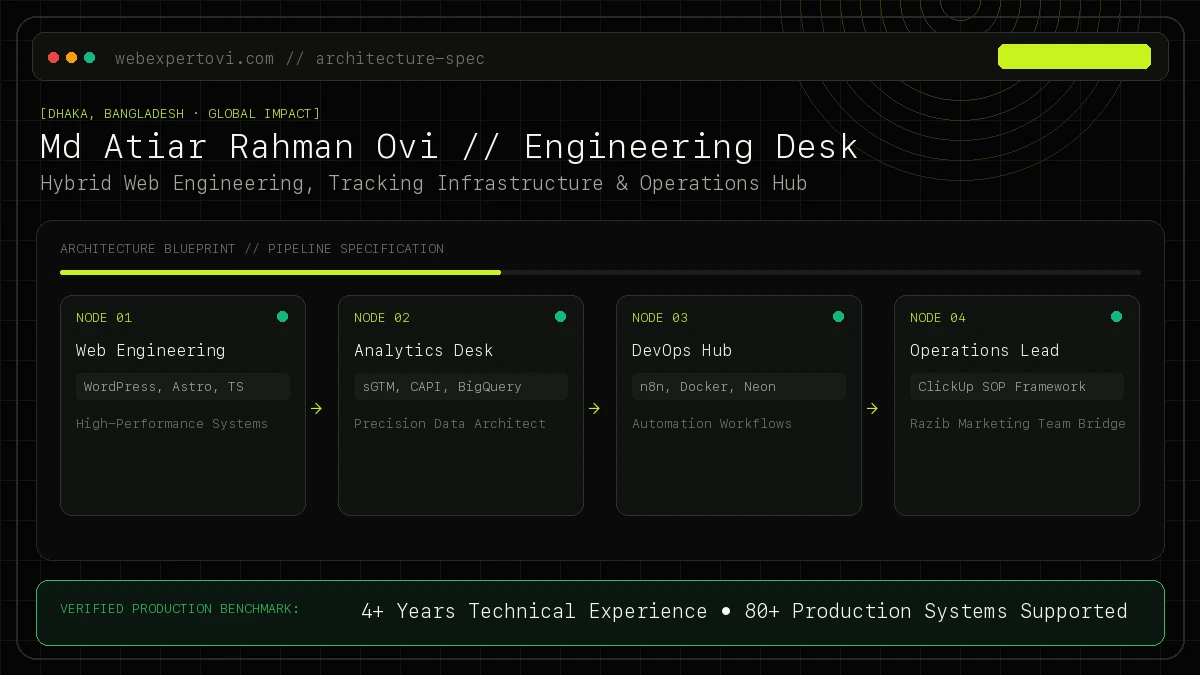
Task: Click the status dot on NODE 04
Action: coord(1116,317)
